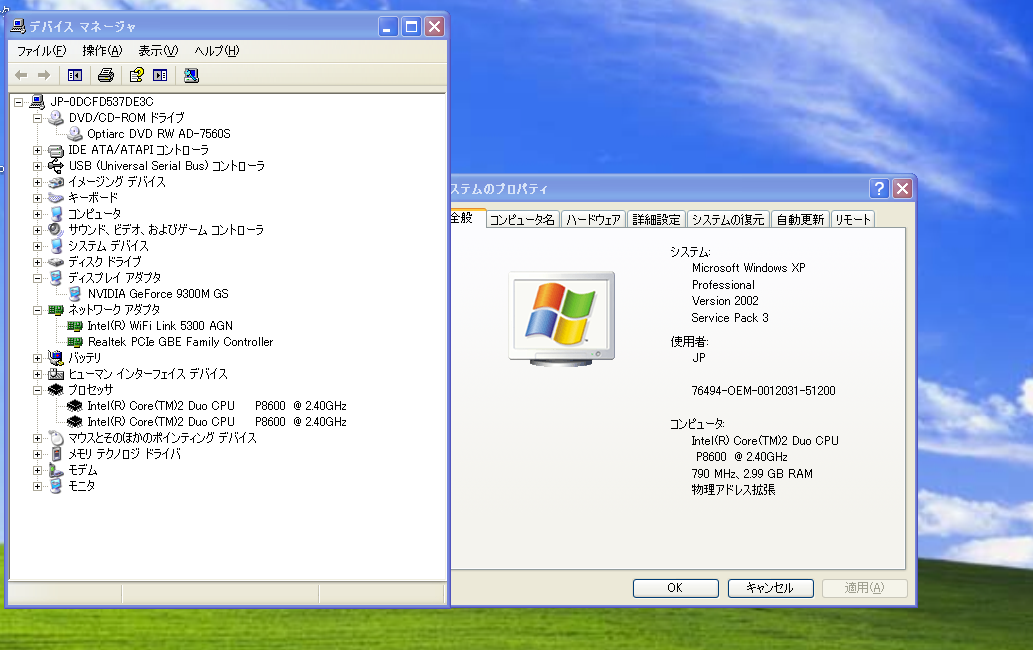Screen dimensions: 1033x650
Task: Click the Forward arrow toolbar icon
Action: pos(43,75)
